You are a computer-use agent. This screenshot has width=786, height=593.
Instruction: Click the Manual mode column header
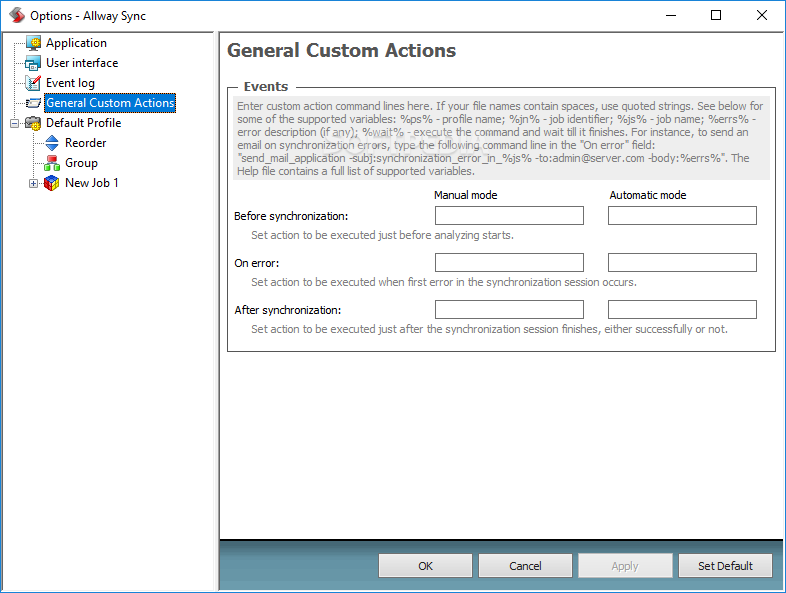coord(466,195)
